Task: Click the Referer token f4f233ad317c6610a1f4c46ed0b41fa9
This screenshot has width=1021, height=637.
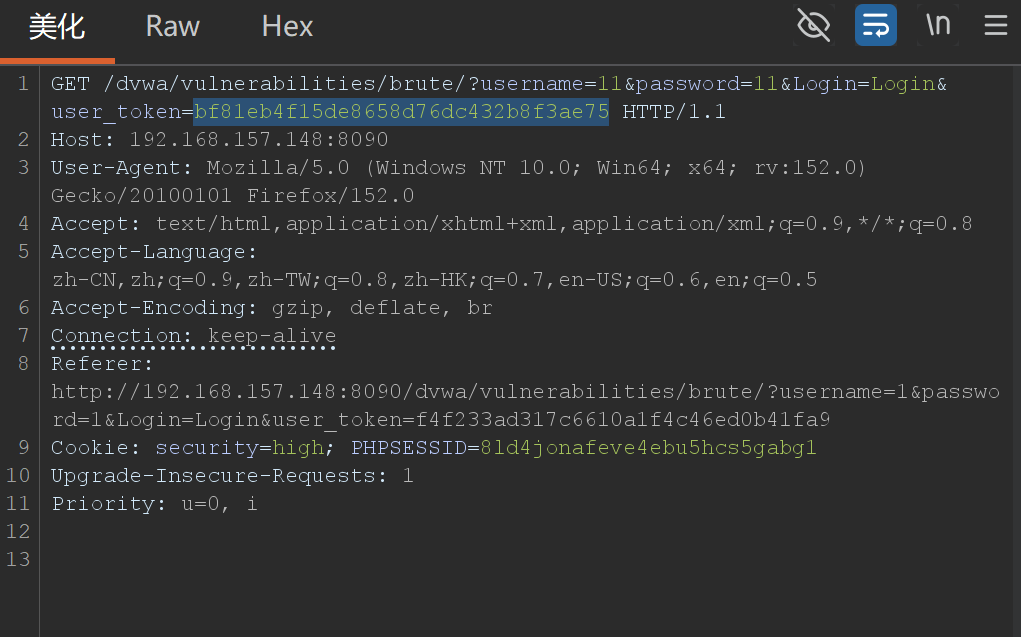Action: click(x=623, y=419)
